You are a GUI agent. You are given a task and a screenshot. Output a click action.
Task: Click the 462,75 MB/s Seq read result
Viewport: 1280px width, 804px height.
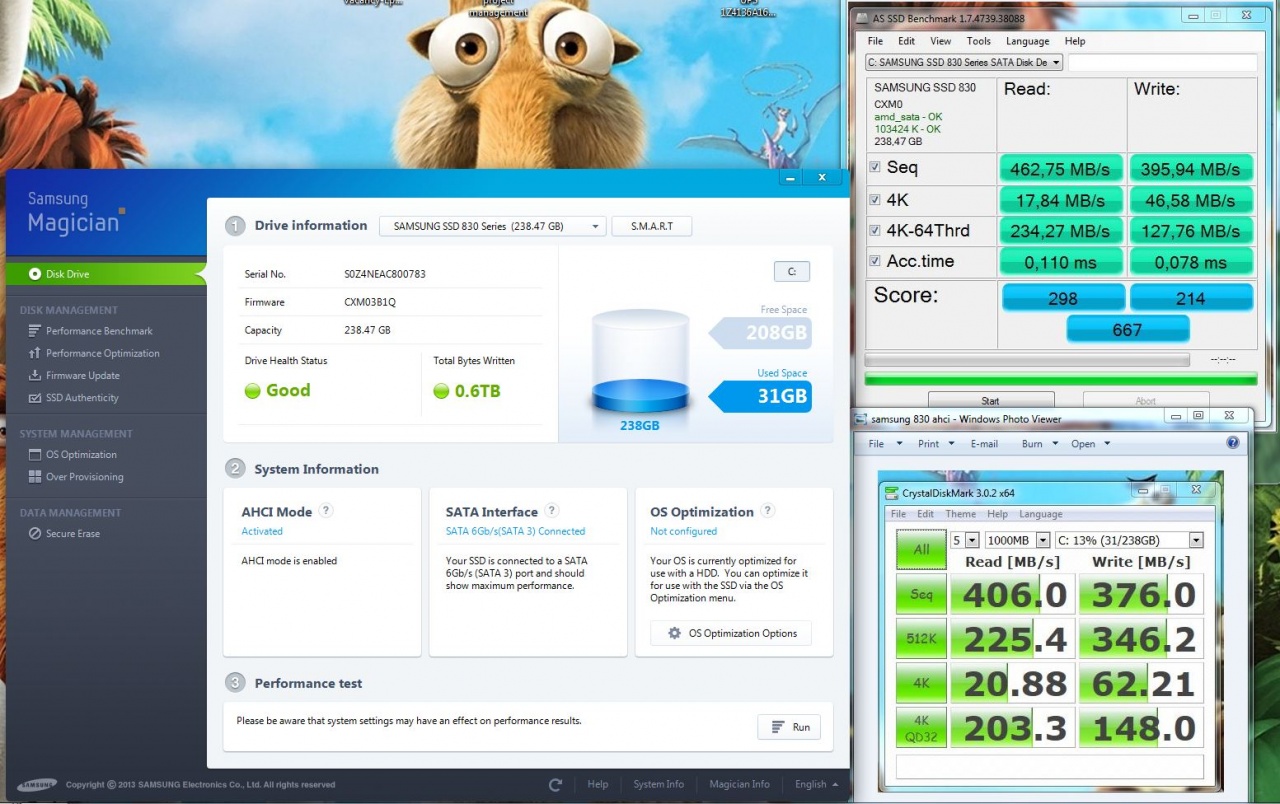click(x=1061, y=168)
